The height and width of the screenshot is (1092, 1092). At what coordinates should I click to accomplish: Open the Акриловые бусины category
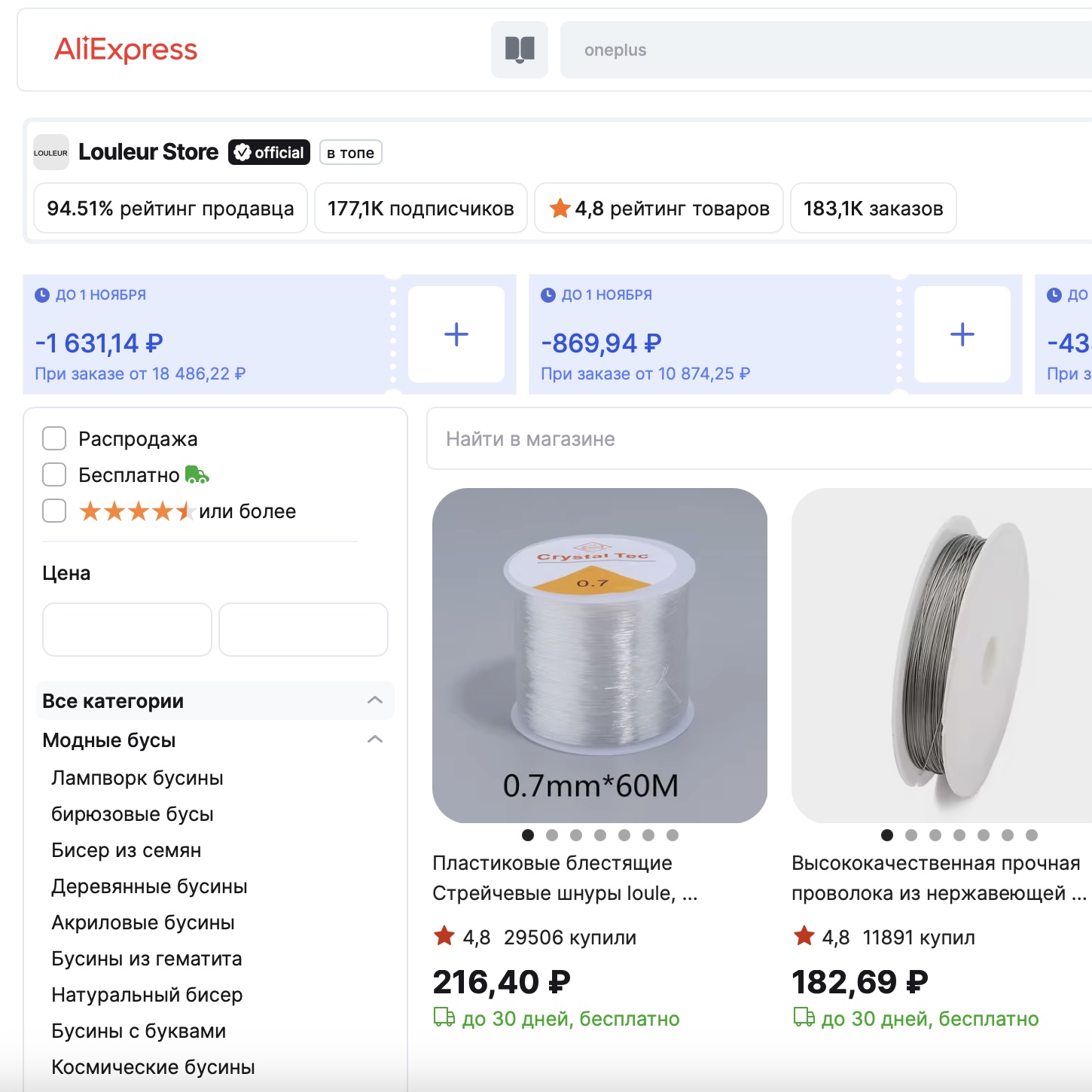click(142, 923)
